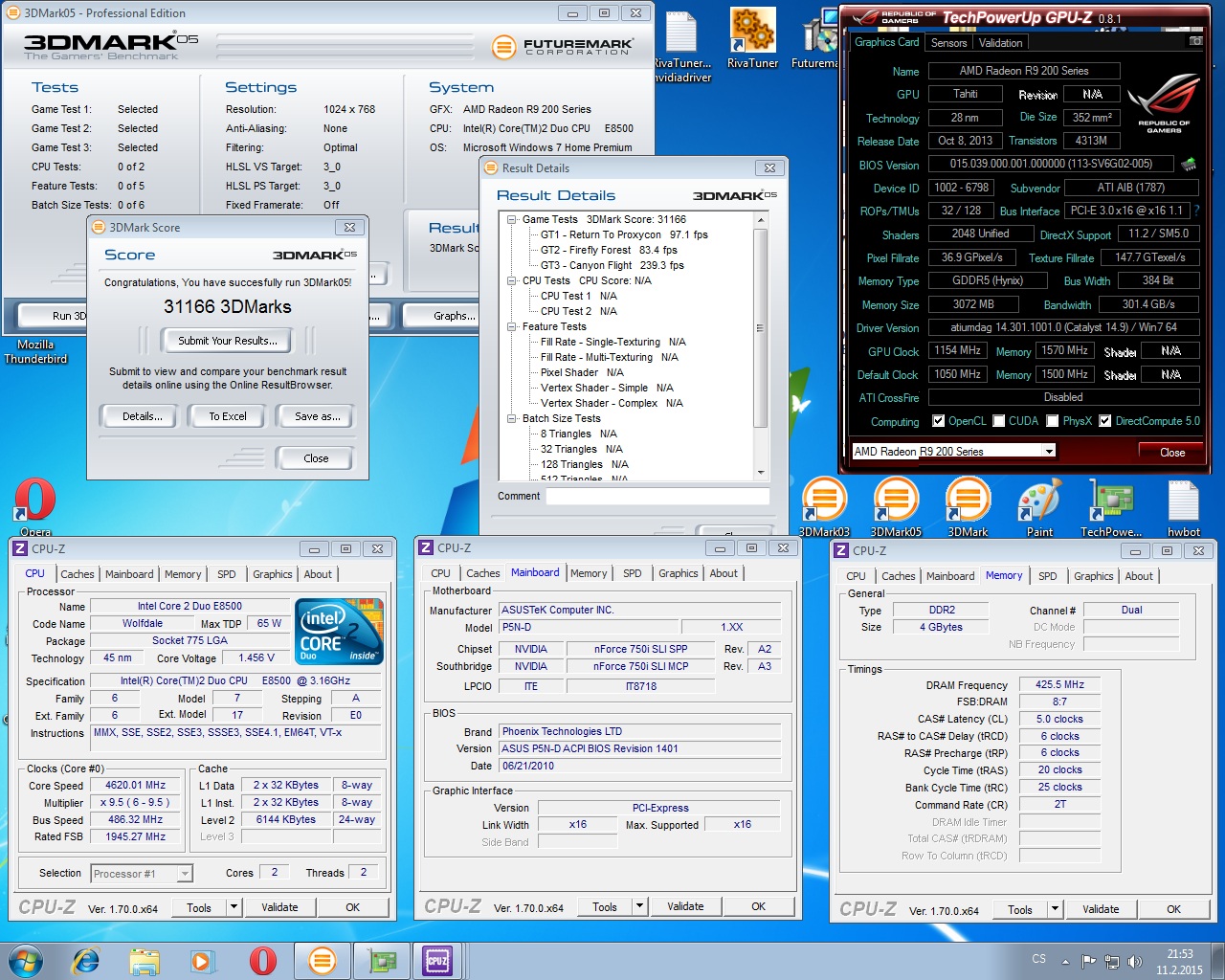This screenshot has height=980, width=1225.
Task: Click Validate in the right CPU-Z window
Action: (x=1101, y=909)
